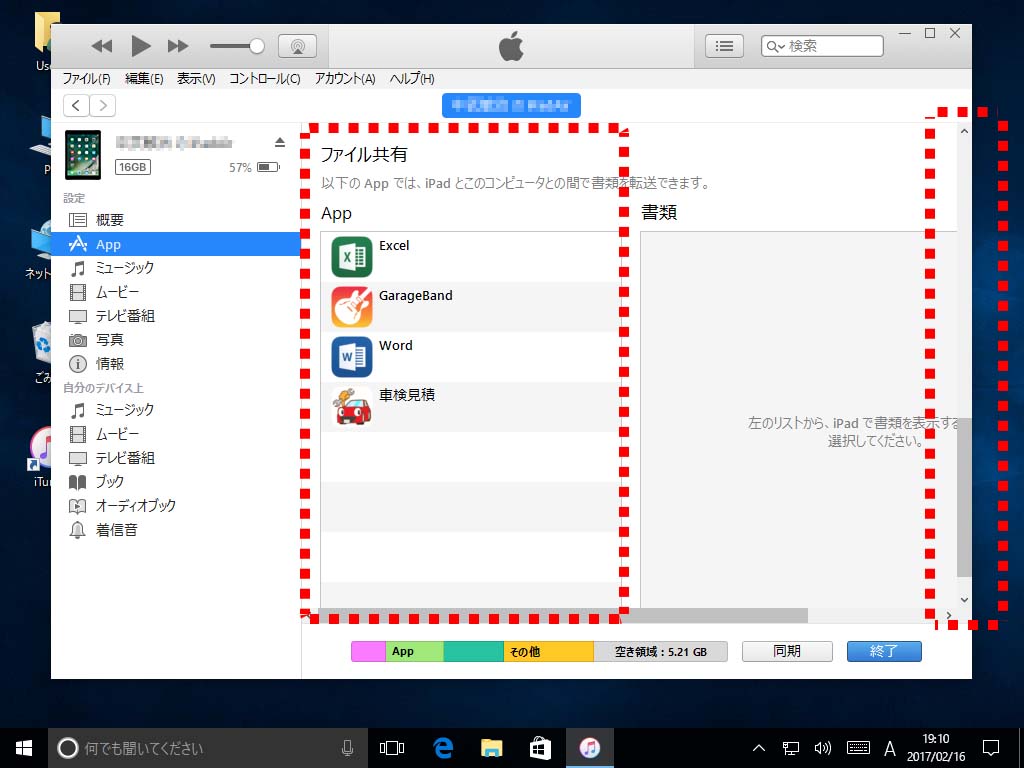Eject the iPad device
The height and width of the screenshot is (768, 1024).
(280, 142)
